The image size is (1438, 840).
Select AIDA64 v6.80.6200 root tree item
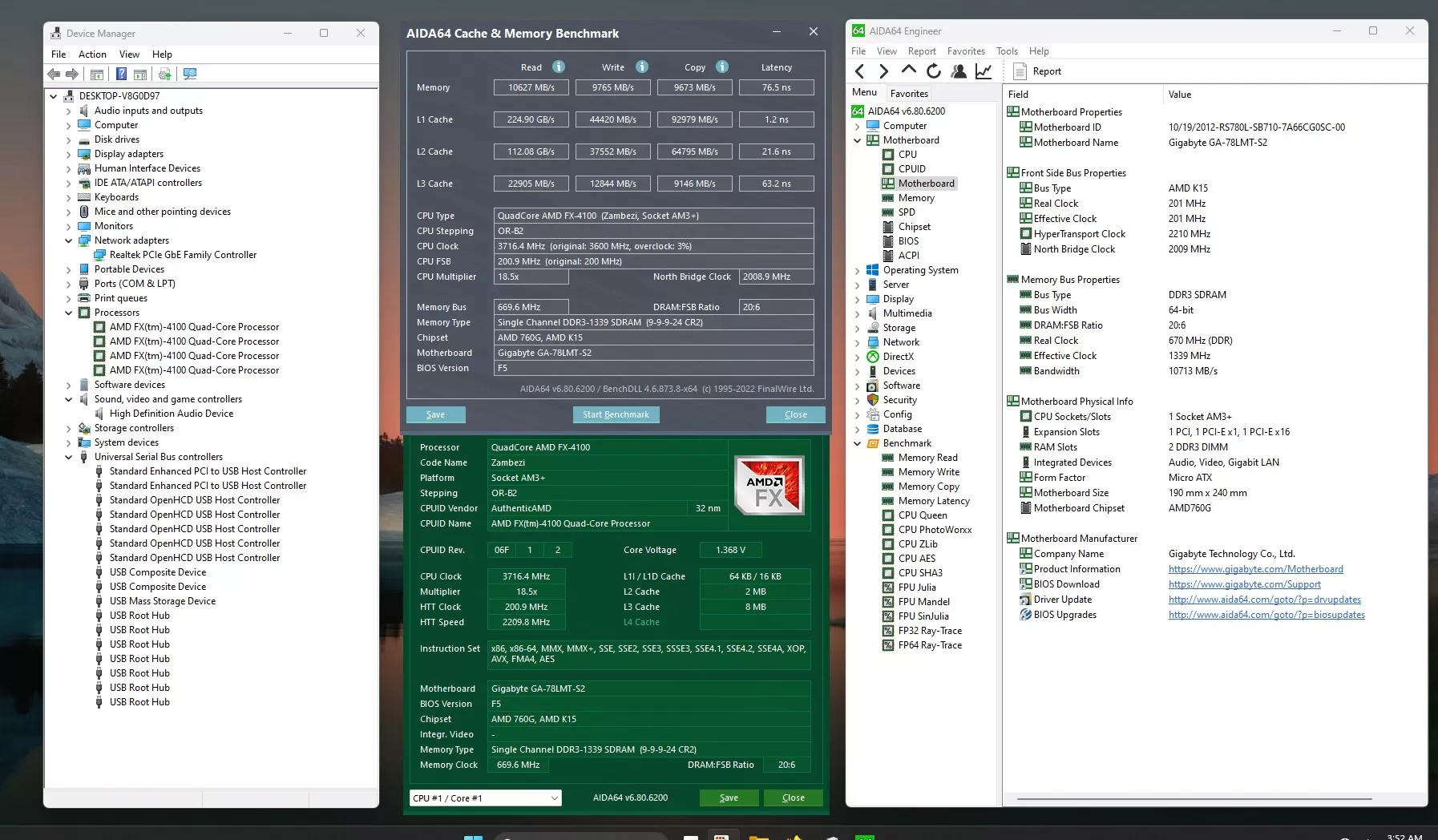(x=906, y=111)
